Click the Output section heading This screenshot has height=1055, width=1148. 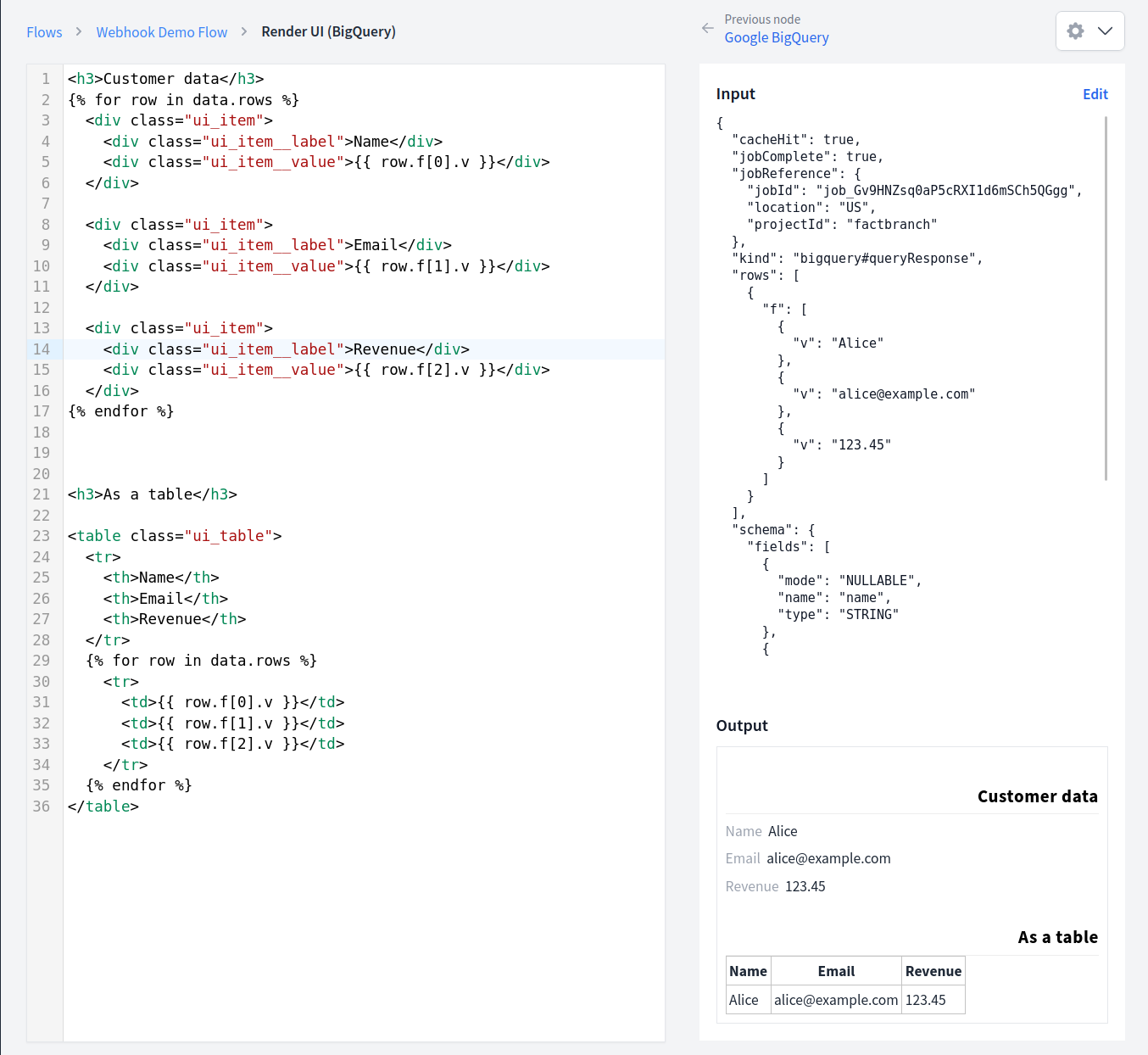point(742,726)
